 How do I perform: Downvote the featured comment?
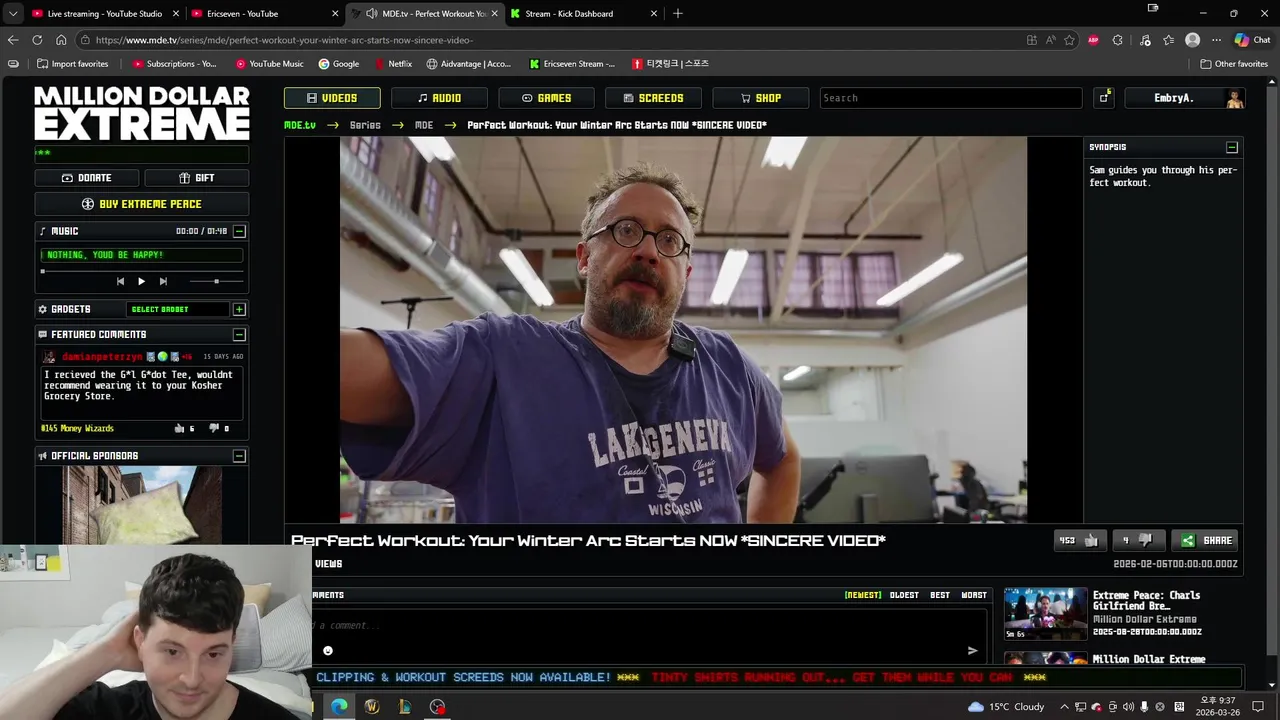click(214, 428)
